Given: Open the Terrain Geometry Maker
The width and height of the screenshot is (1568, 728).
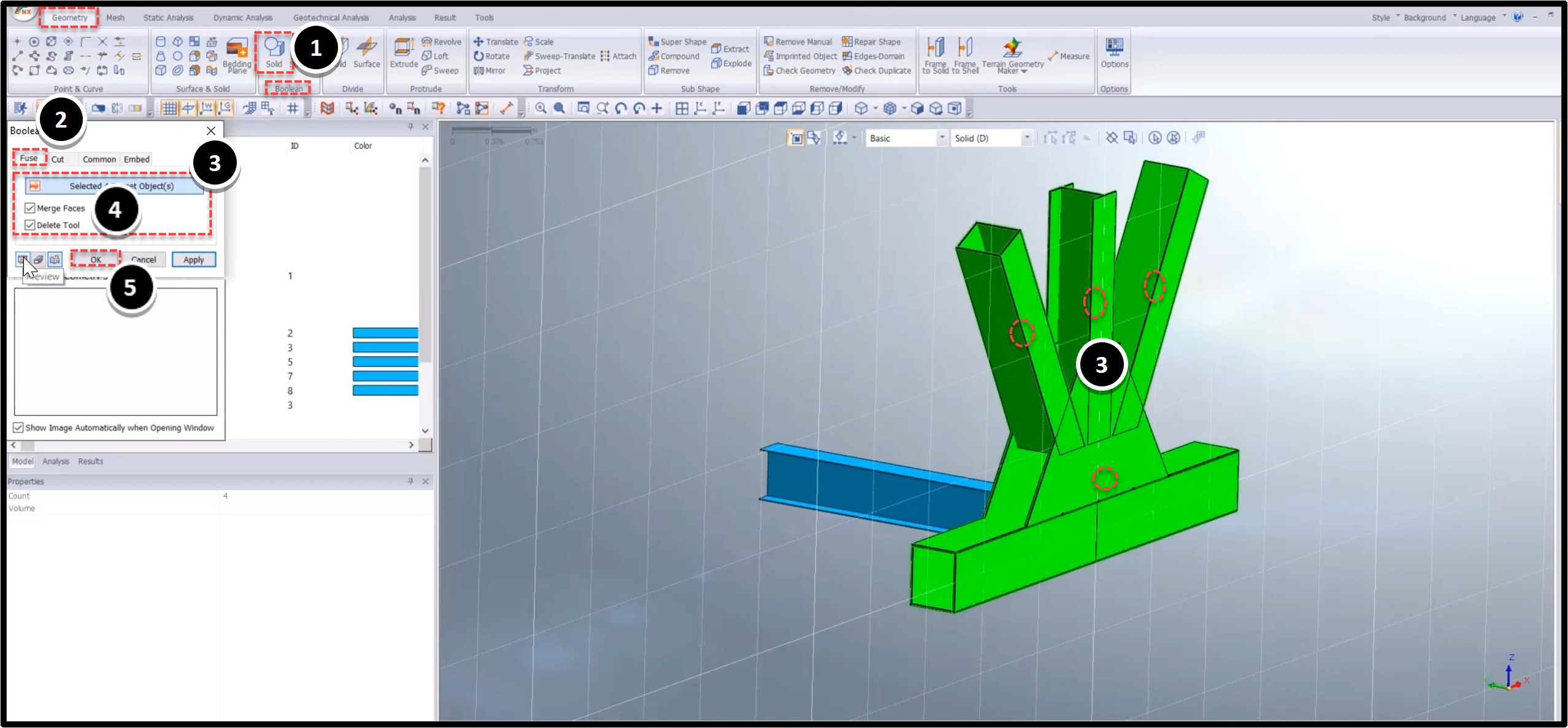Looking at the screenshot, I should tap(1012, 55).
